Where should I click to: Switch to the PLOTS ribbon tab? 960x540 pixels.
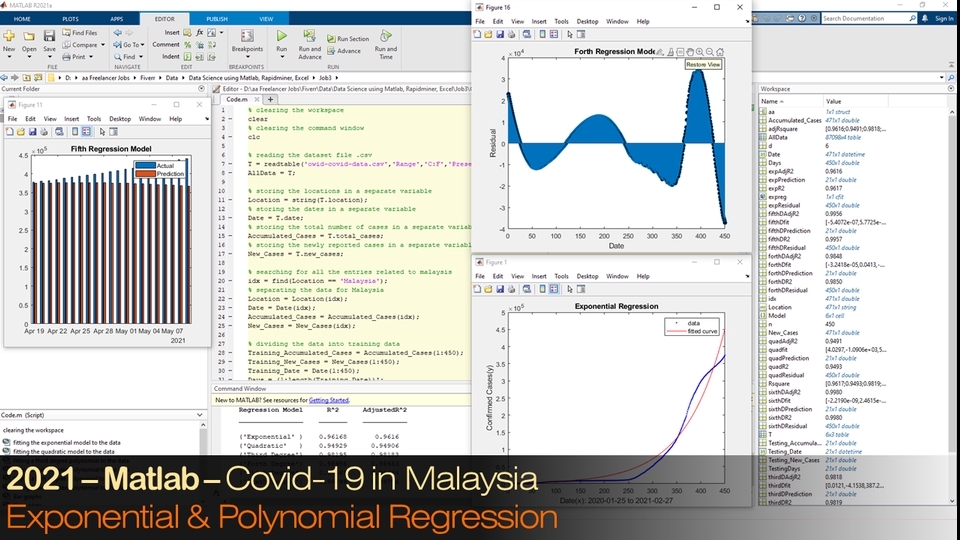70,19
